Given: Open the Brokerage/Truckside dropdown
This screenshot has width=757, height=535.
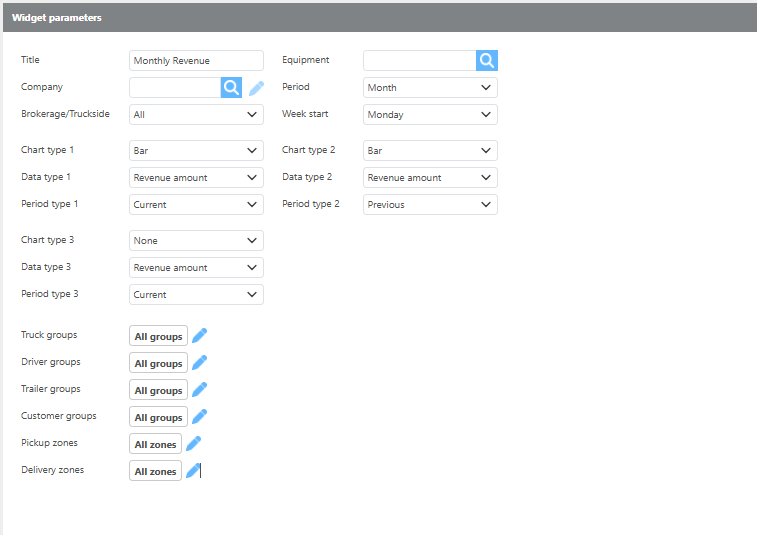Looking at the screenshot, I should click(196, 115).
